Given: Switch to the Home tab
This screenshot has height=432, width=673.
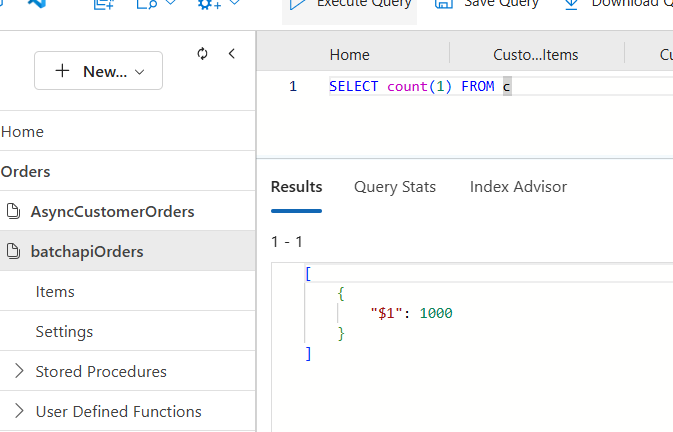Looking at the screenshot, I should pos(349,55).
